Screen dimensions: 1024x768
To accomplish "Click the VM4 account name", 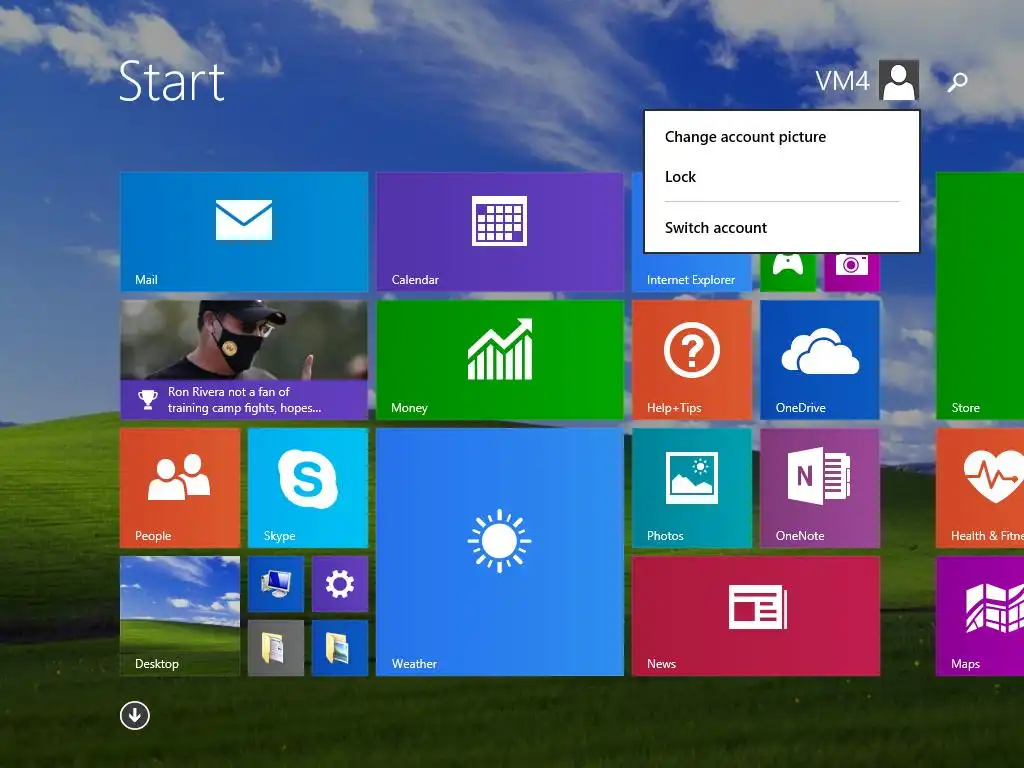I will point(842,81).
